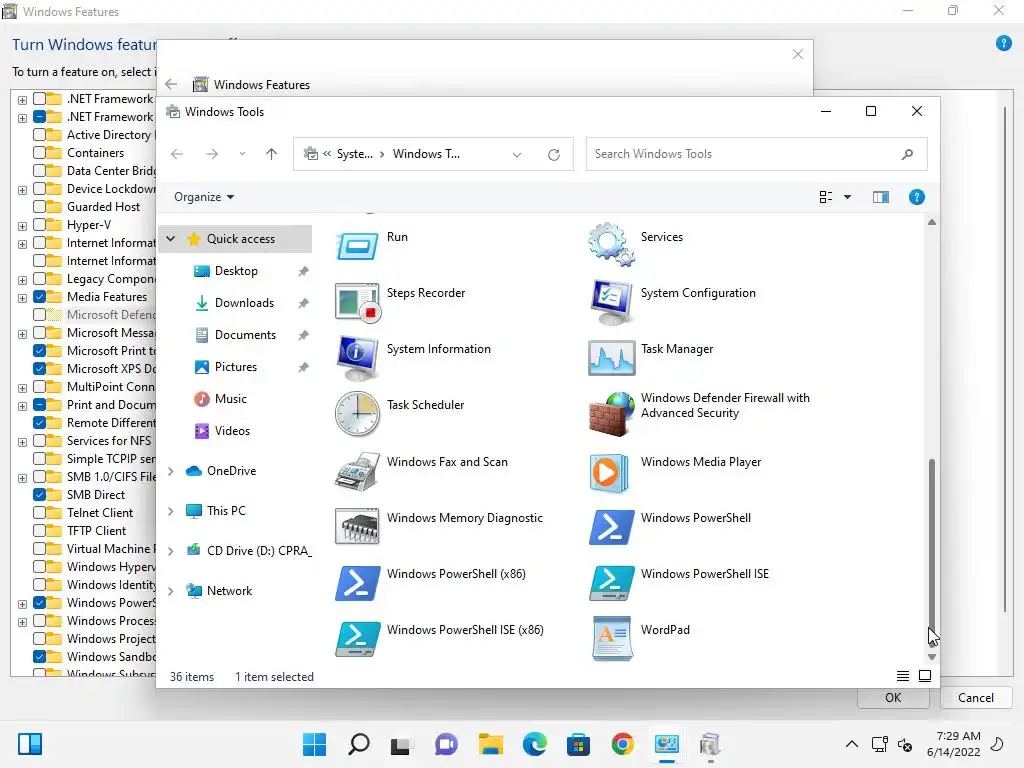The width and height of the screenshot is (1024, 768).
Task: Toggle the preview pane icon
Action: click(x=880, y=197)
